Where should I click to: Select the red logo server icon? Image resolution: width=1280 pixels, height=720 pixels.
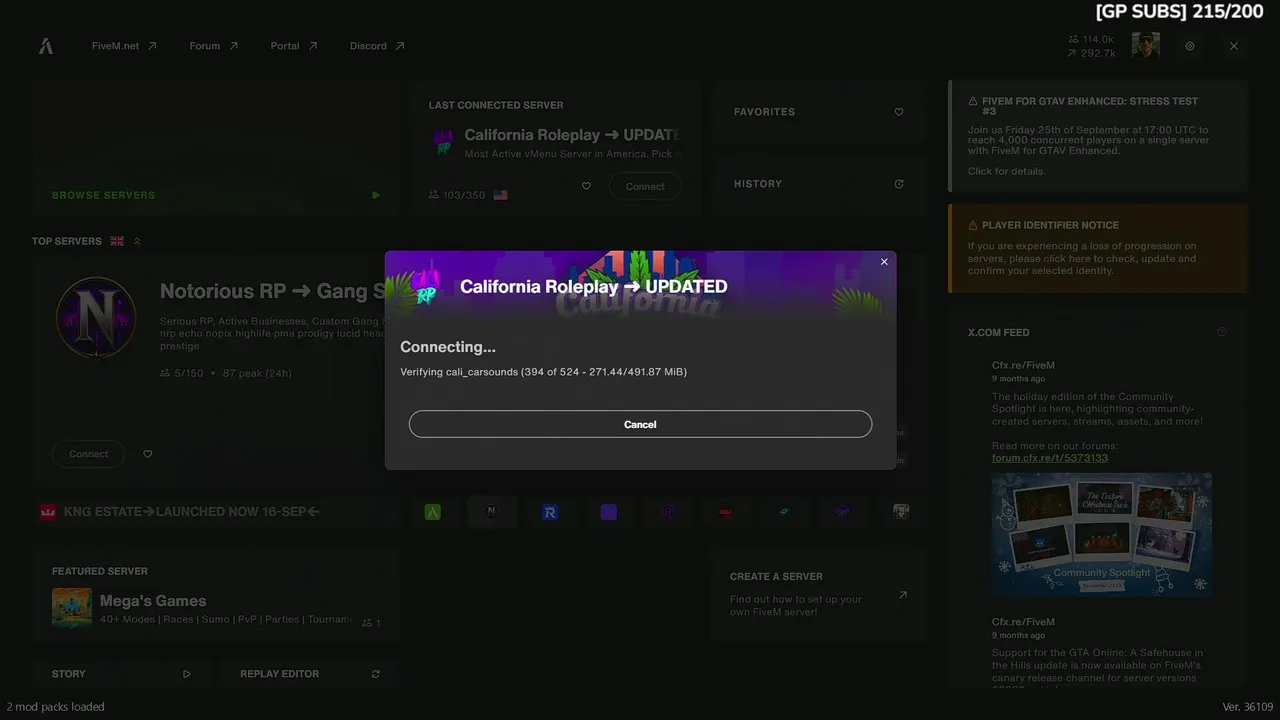(726, 512)
